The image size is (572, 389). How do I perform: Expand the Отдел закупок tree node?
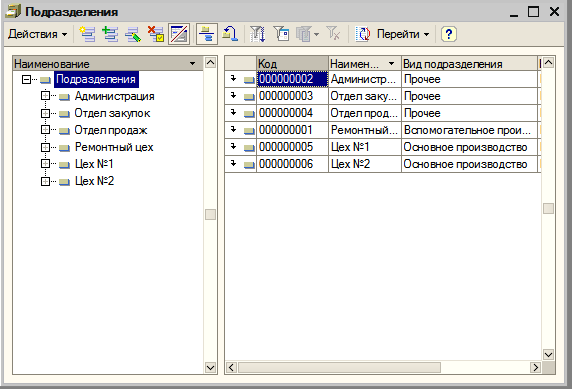45,113
